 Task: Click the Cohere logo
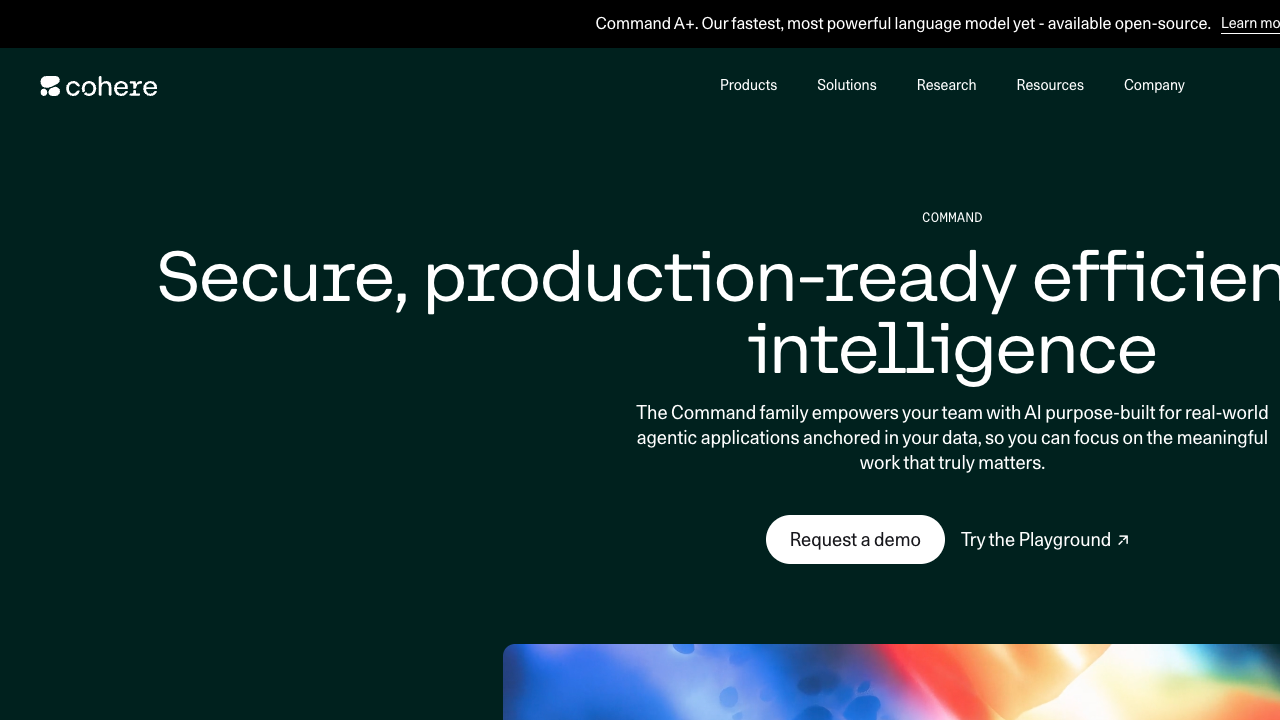(x=99, y=86)
